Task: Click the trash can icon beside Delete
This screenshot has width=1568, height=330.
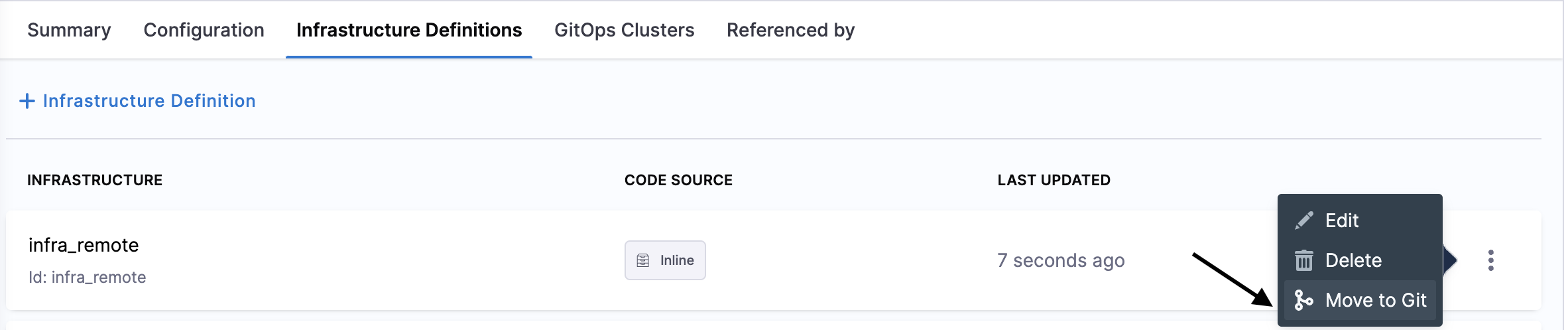Action: pyautogui.click(x=1304, y=260)
